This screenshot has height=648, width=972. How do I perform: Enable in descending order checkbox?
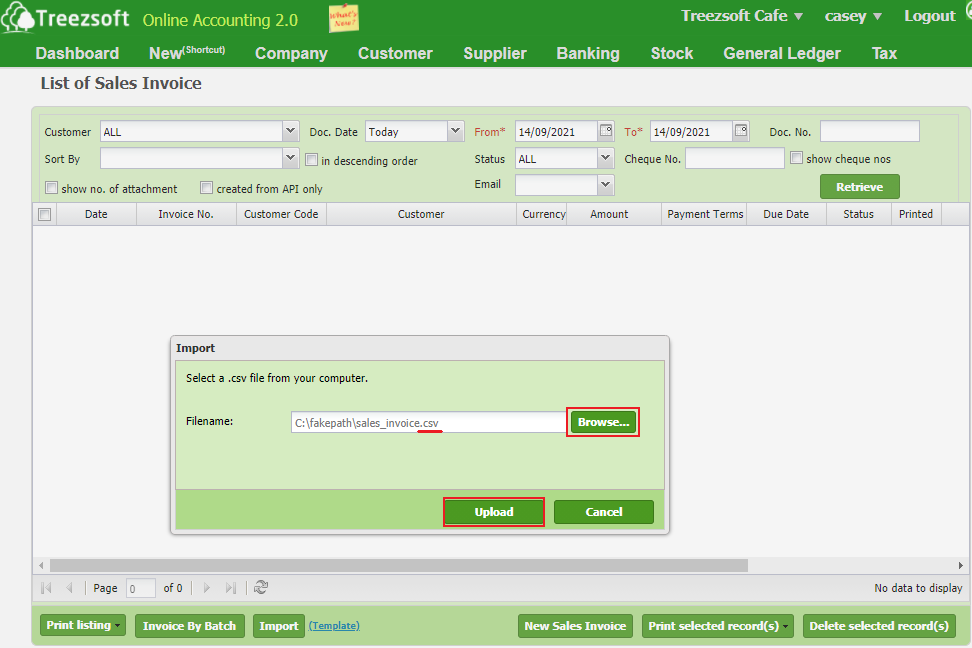(312, 160)
